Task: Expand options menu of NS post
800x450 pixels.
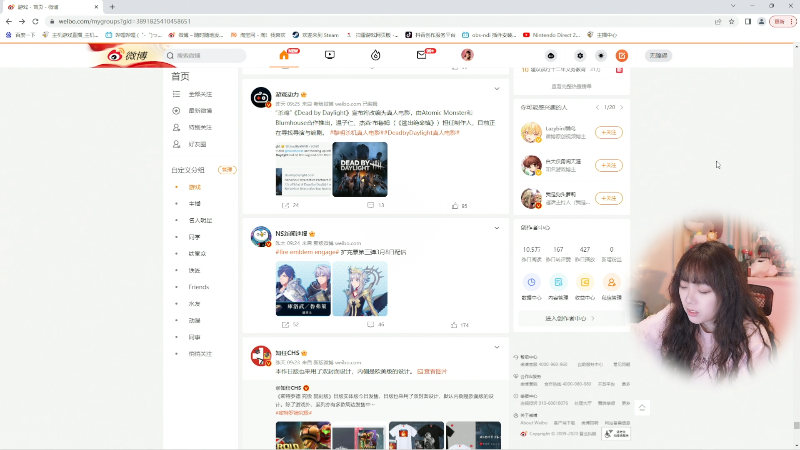Action: [x=496, y=228]
